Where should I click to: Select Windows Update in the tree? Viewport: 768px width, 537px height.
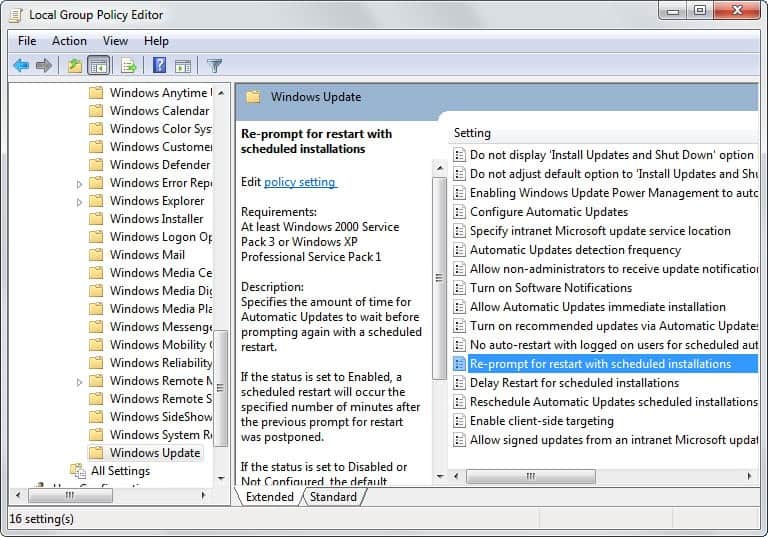point(155,453)
